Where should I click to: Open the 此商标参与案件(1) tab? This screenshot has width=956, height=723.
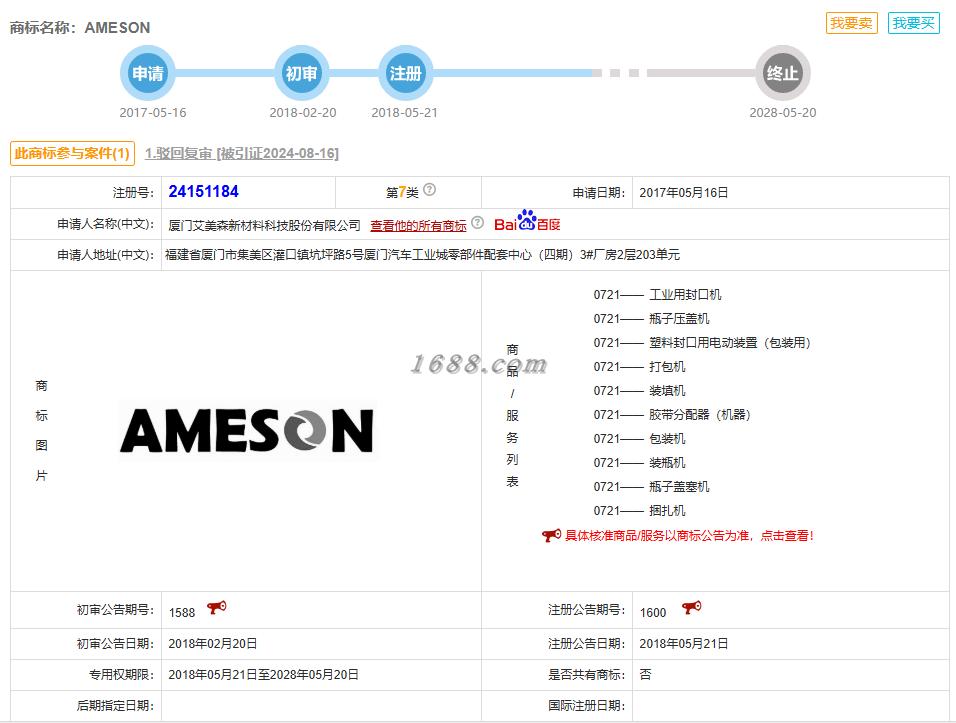click(73, 153)
